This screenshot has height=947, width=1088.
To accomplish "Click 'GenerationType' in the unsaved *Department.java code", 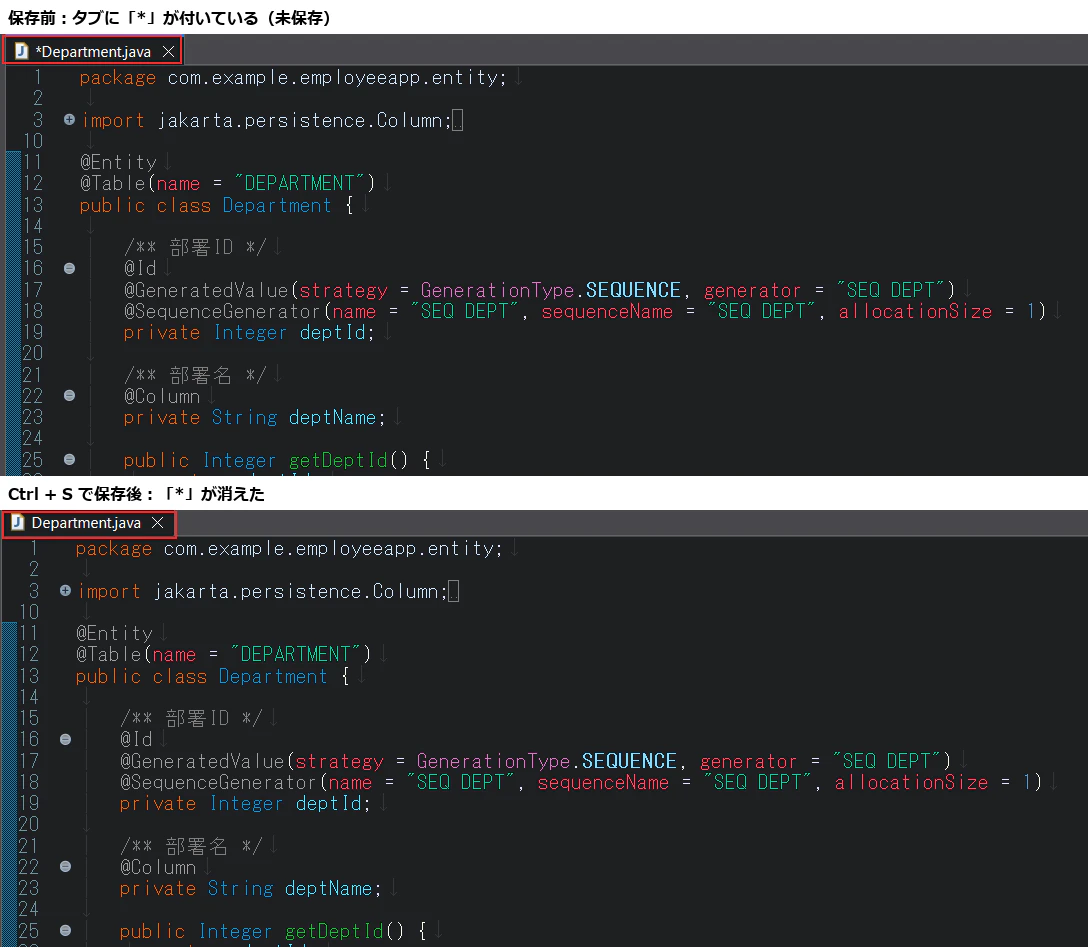I will point(498,290).
